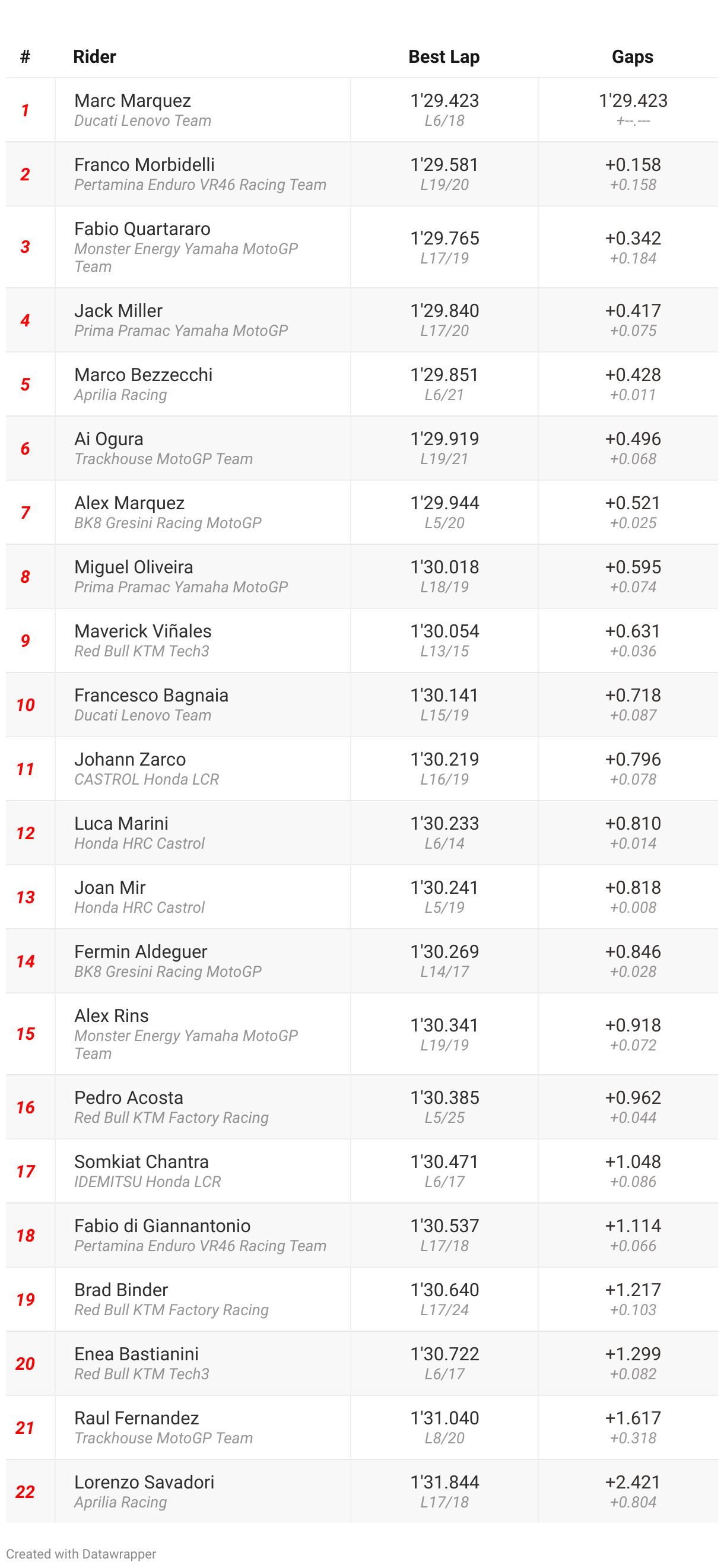The height and width of the screenshot is (1568, 724).
Task: Click Brad Binder's gap value +1.217
Action: [x=632, y=1290]
